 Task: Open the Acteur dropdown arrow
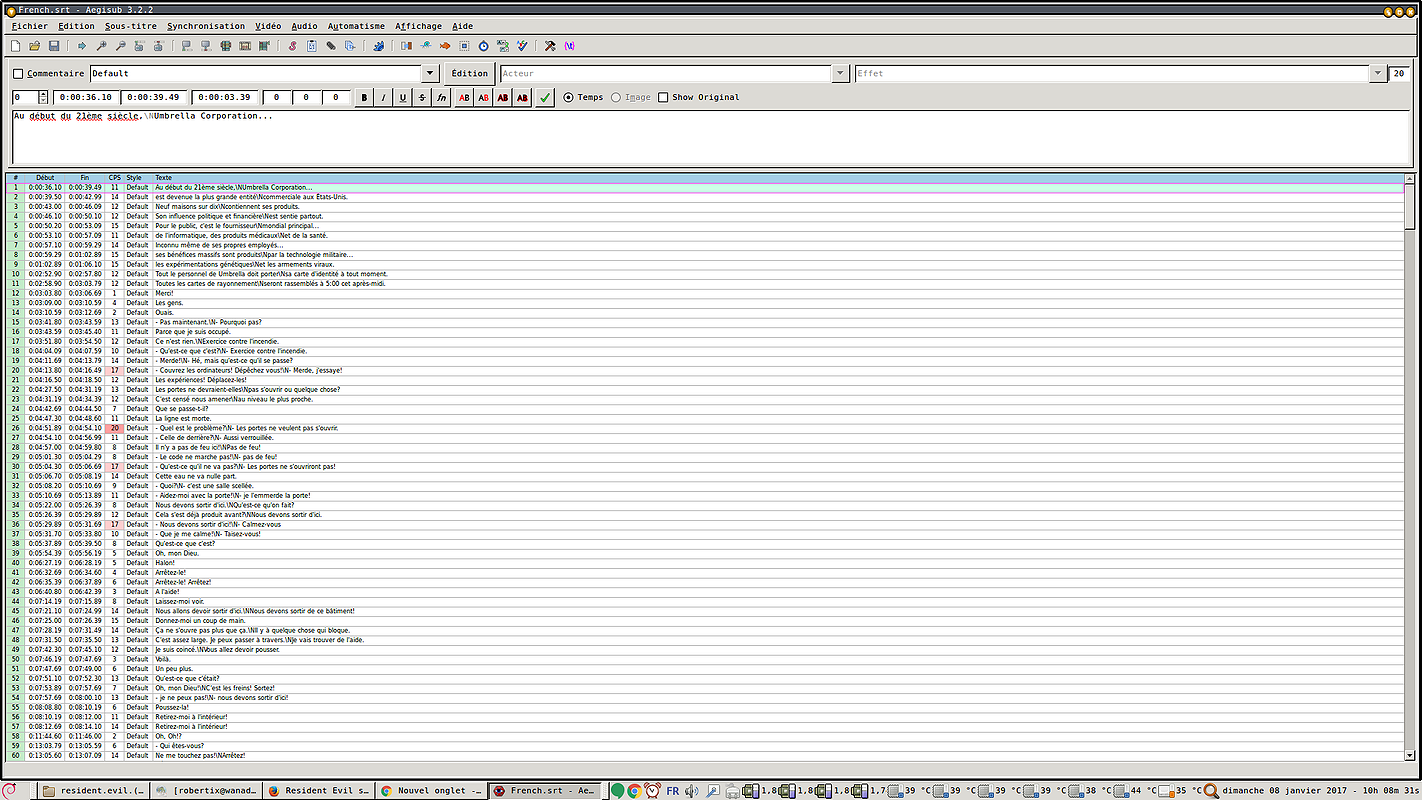pos(840,73)
